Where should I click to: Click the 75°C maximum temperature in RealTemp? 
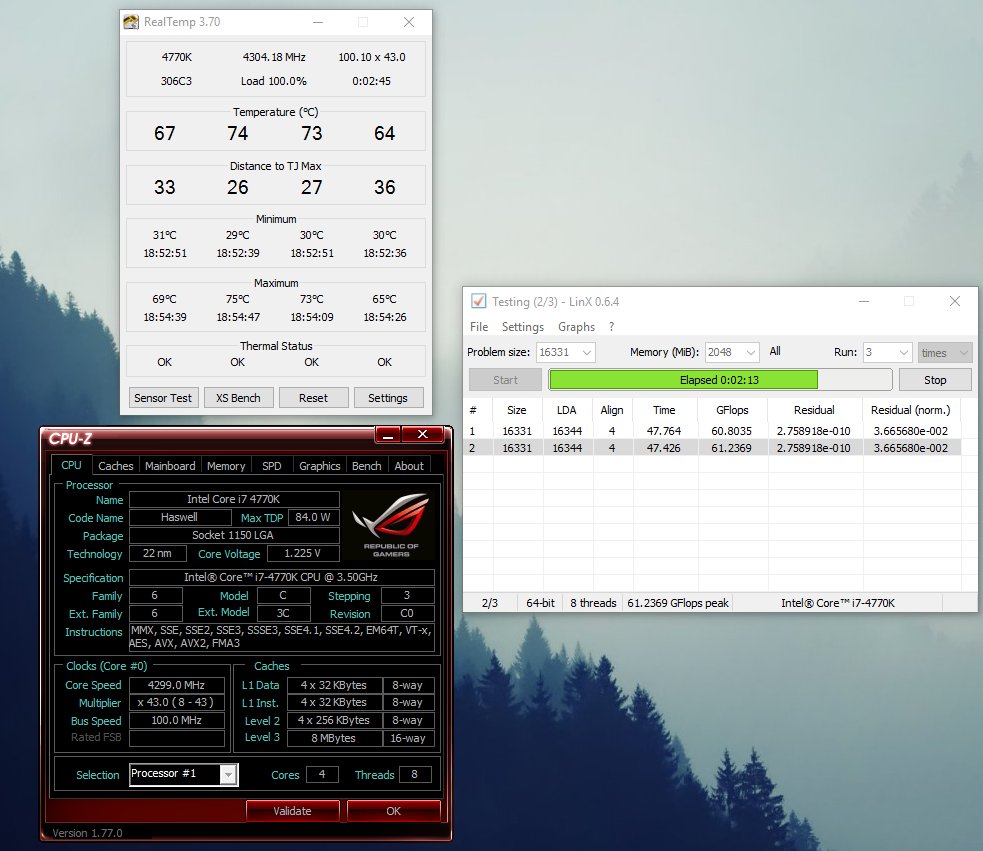pyautogui.click(x=238, y=299)
